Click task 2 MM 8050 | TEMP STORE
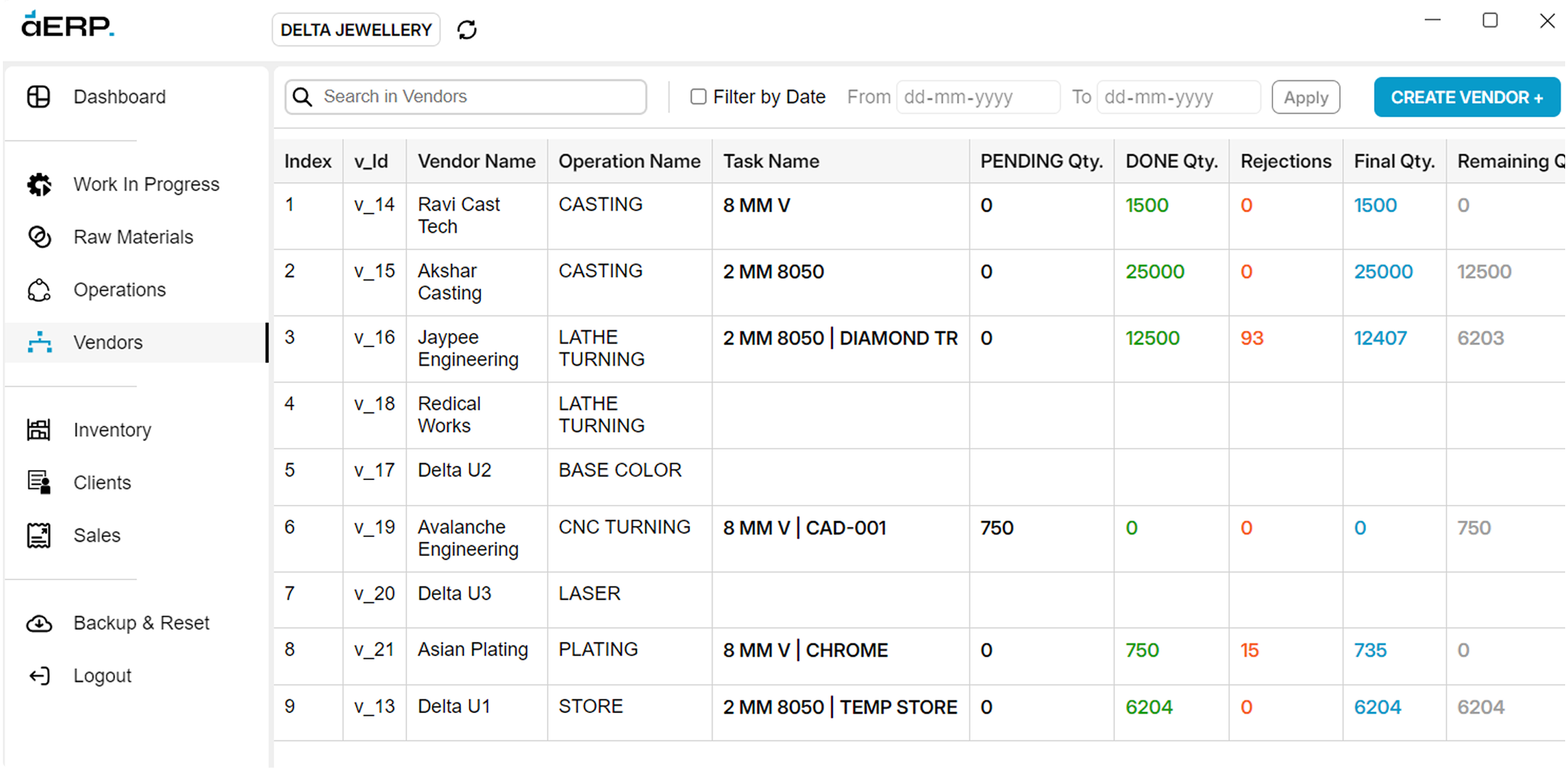 pyautogui.click(x=840, y=707)
